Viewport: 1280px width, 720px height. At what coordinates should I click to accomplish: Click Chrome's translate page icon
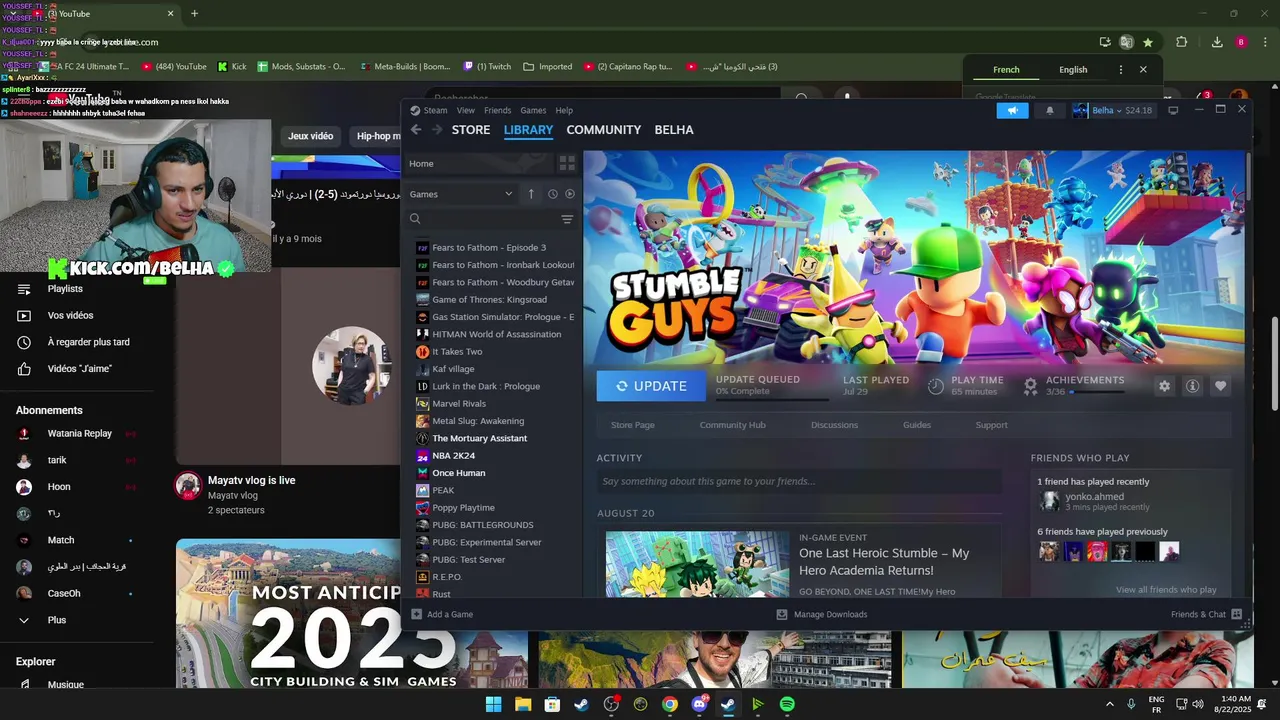pos(1126,42)
